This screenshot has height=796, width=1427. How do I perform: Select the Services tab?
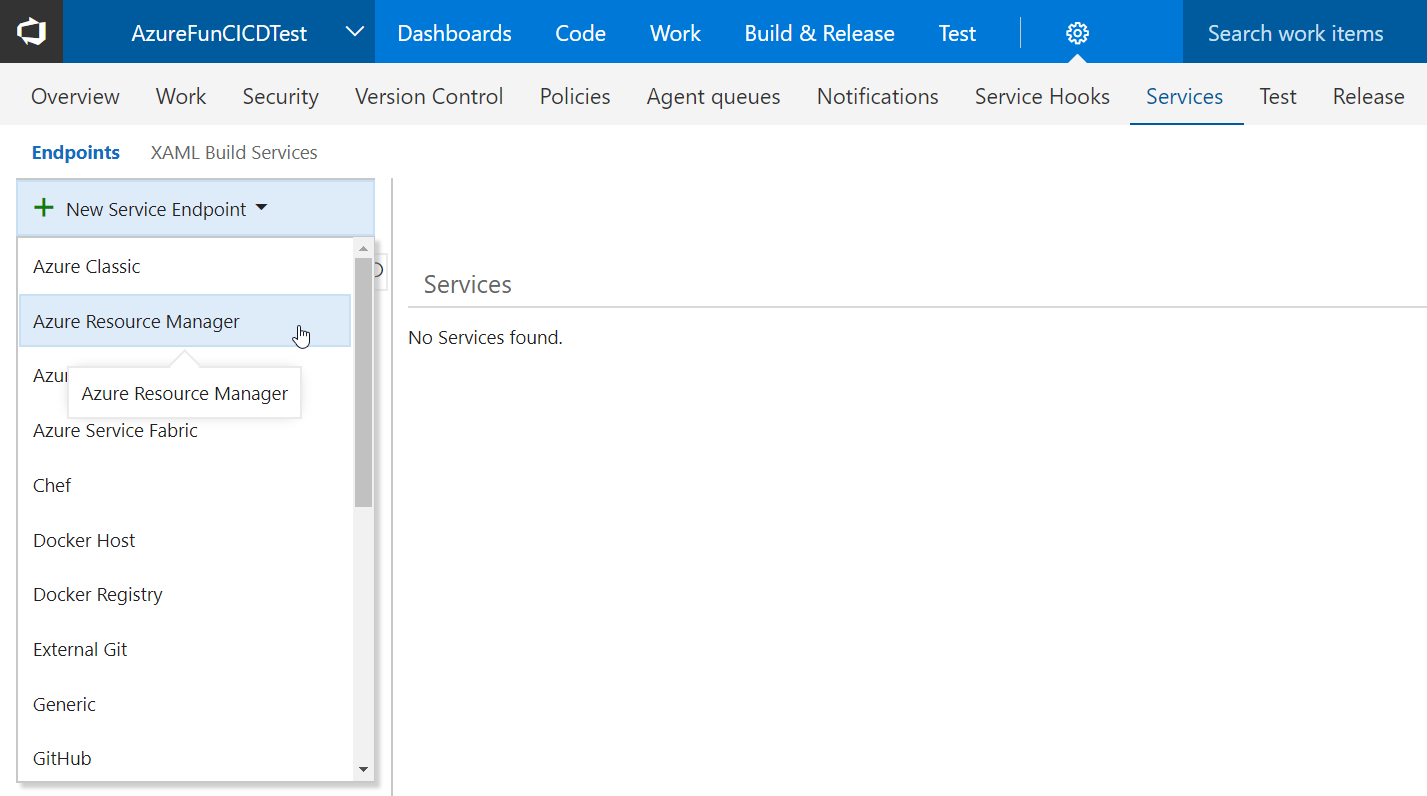point(1184,96)
